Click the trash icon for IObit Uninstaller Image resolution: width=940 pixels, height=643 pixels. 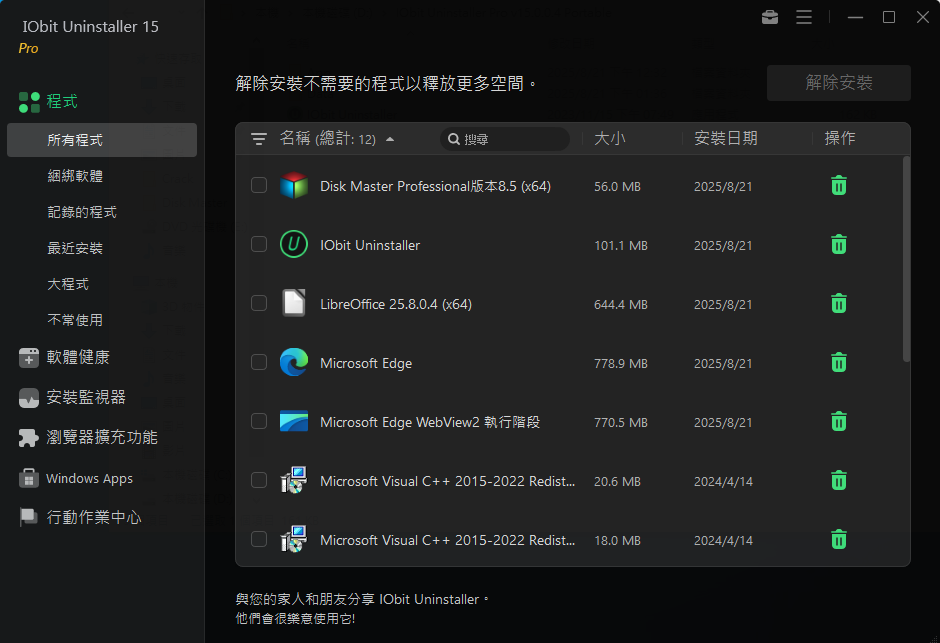pos(839,244)
